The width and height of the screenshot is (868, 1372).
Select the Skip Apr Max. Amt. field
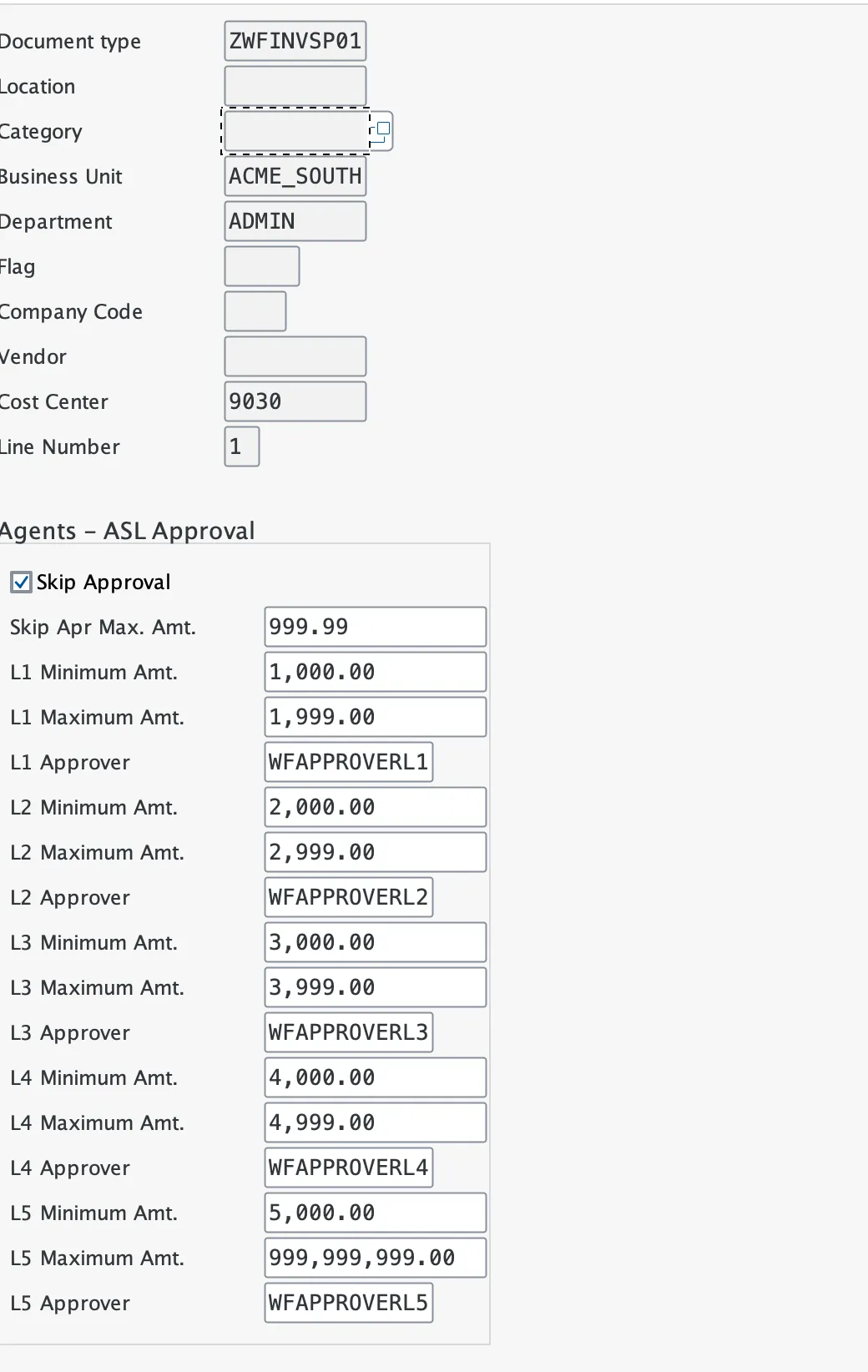point(376,627)
